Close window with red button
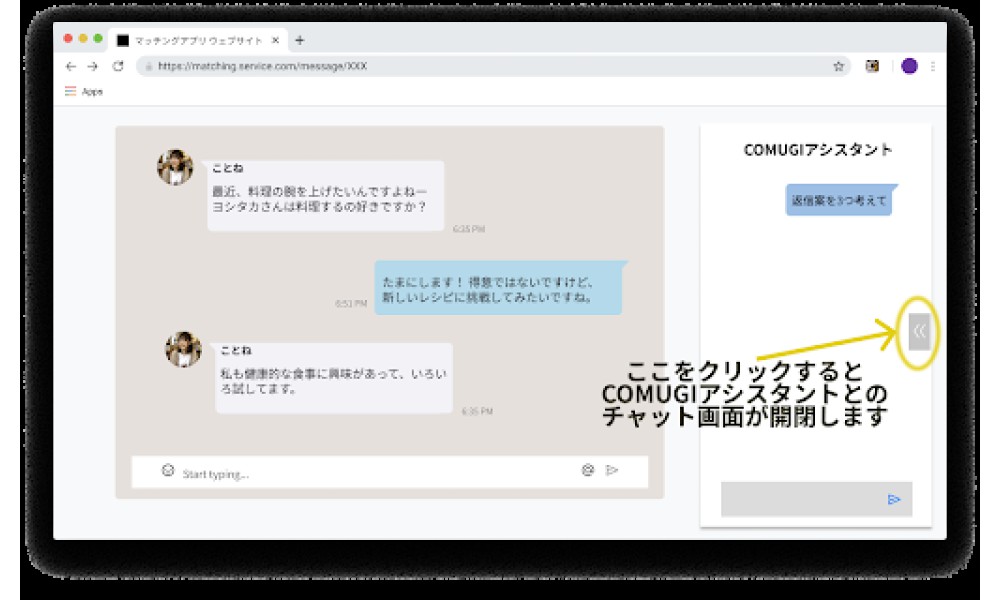Viewport: 1000px width, 600px height. pyautogui.click(x=68, y=38)
